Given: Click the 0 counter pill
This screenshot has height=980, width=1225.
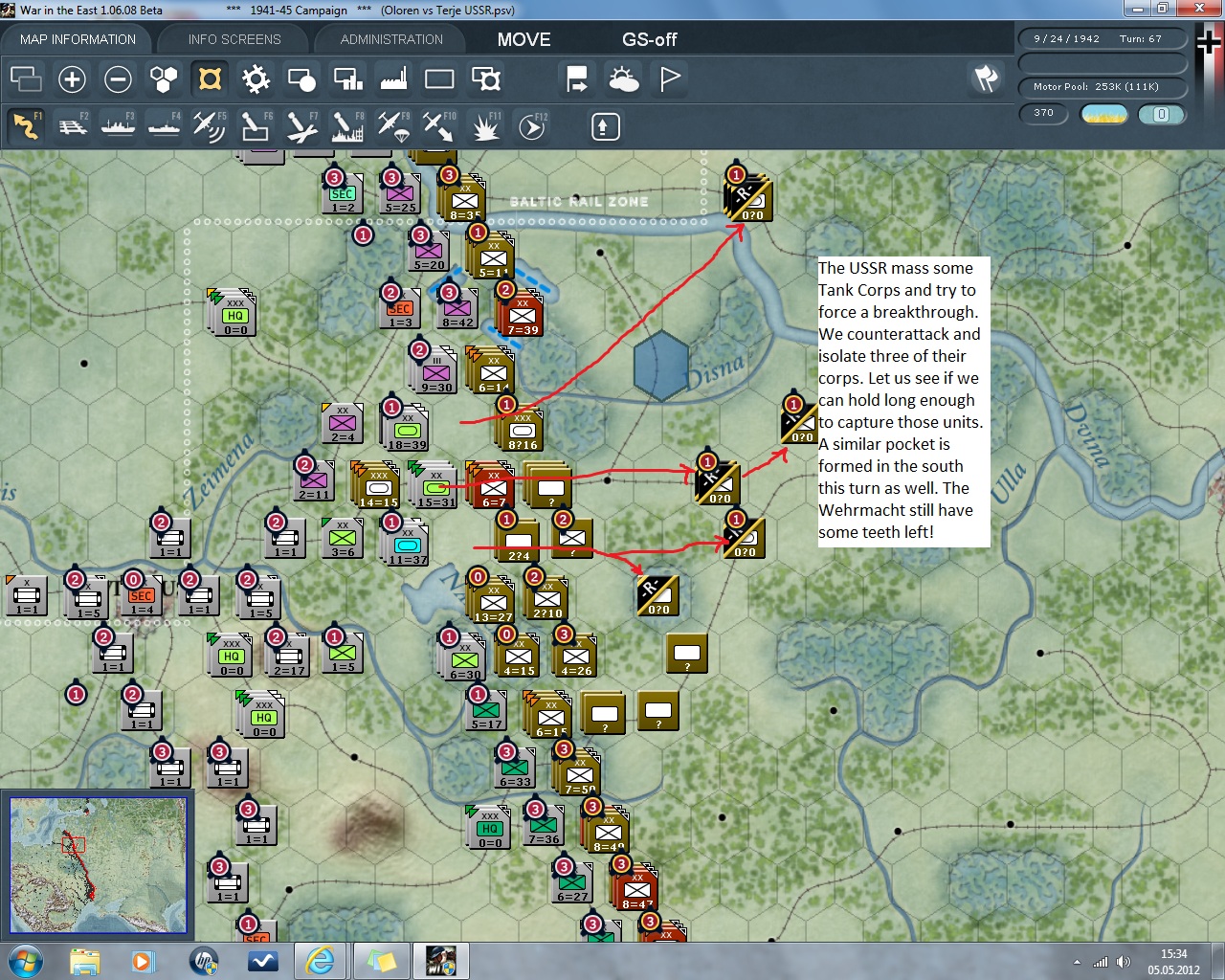Looking at the screenshot, I should click(x=1161, y=114).
